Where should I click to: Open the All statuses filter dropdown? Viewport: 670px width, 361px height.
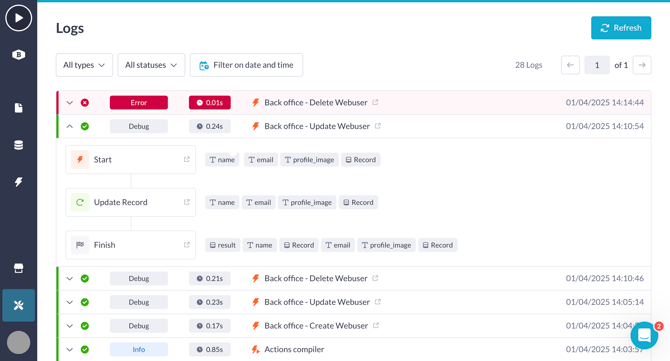coord(151,65)
